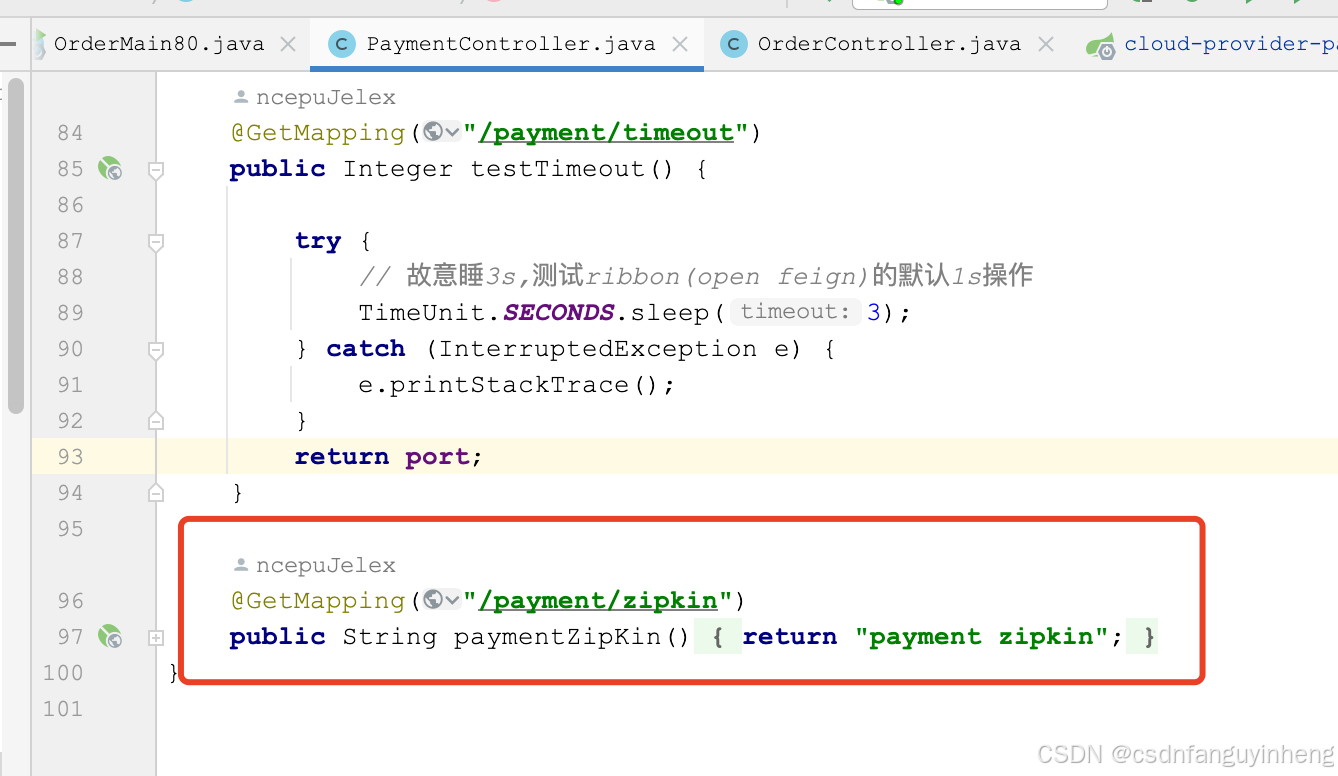Click the @GetMapping annotation on line 96
1338x776 pixels.
(x=318, y=600)
